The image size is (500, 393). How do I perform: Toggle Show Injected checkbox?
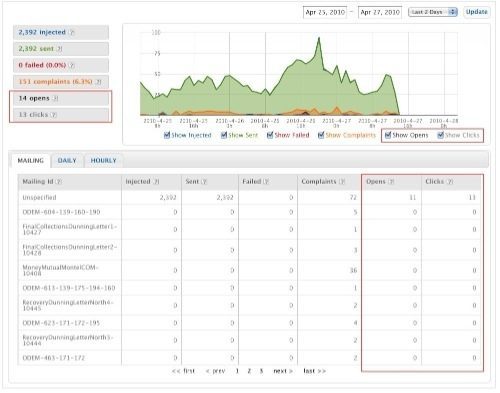coord(167,135)
